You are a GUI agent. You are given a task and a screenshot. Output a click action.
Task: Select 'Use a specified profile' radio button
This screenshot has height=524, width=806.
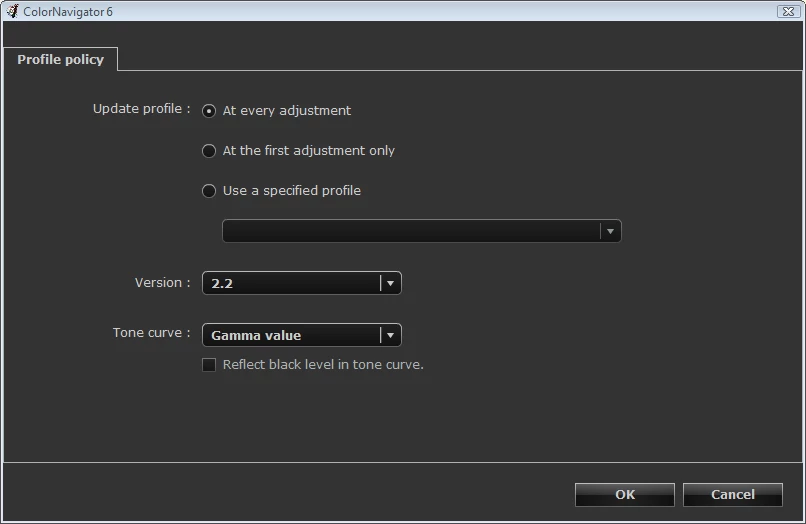coord(209,191)
